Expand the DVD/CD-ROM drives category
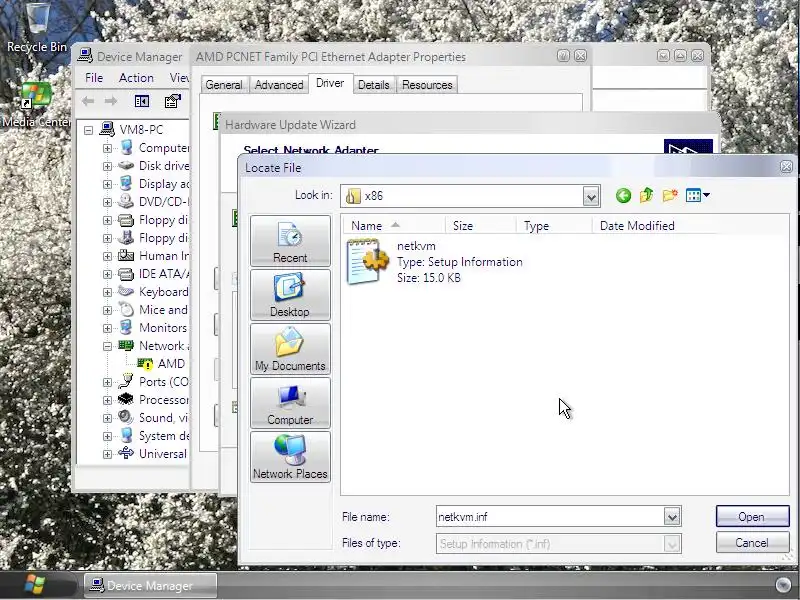800x600 pixels. (x=107, y=202)
